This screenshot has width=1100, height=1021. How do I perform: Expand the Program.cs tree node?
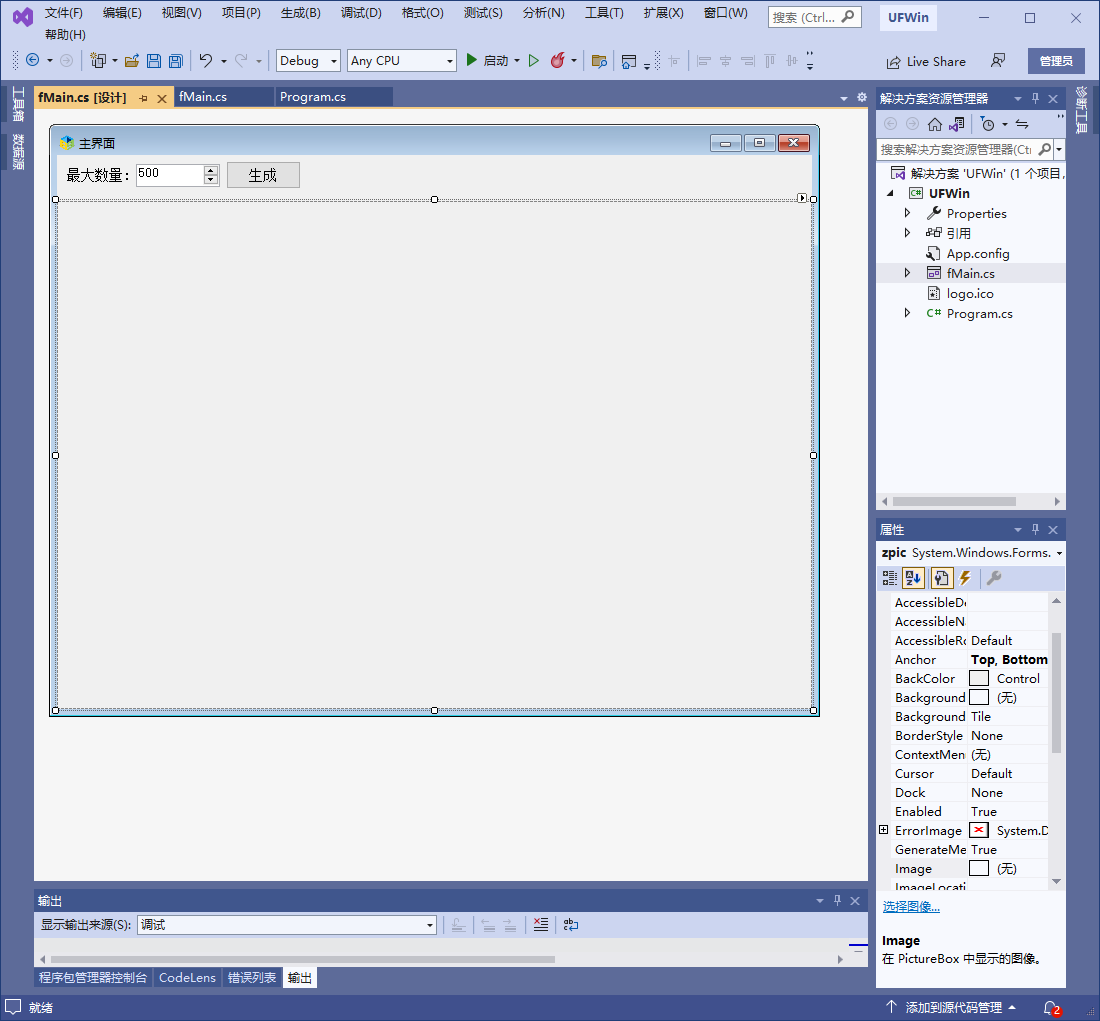(x=907, y=313)
